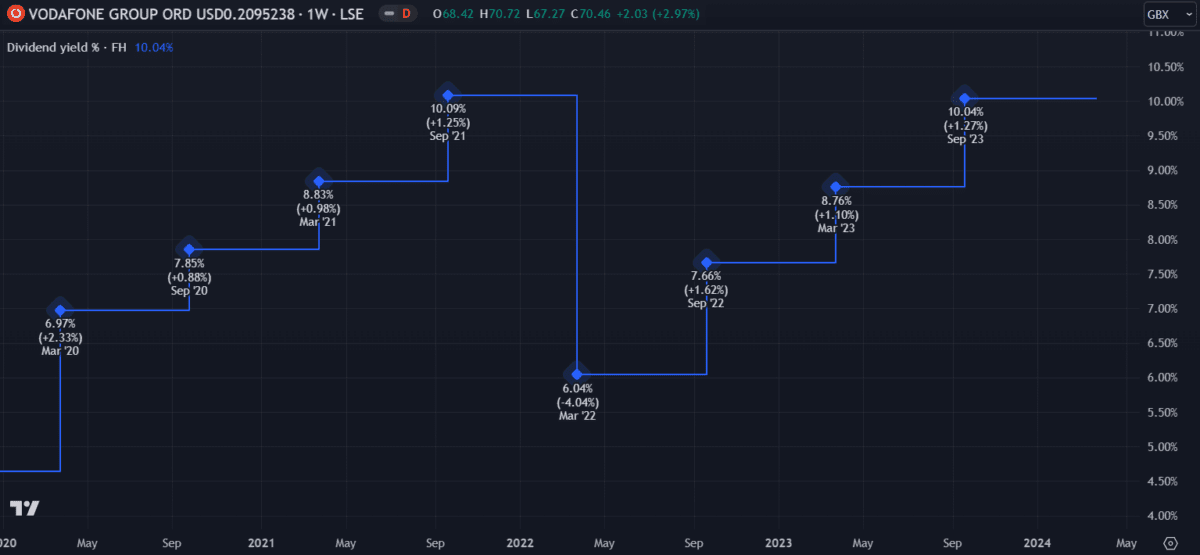
Task: Click the Mar '20 6.97% data point
Action: click(x=60, y=310)
